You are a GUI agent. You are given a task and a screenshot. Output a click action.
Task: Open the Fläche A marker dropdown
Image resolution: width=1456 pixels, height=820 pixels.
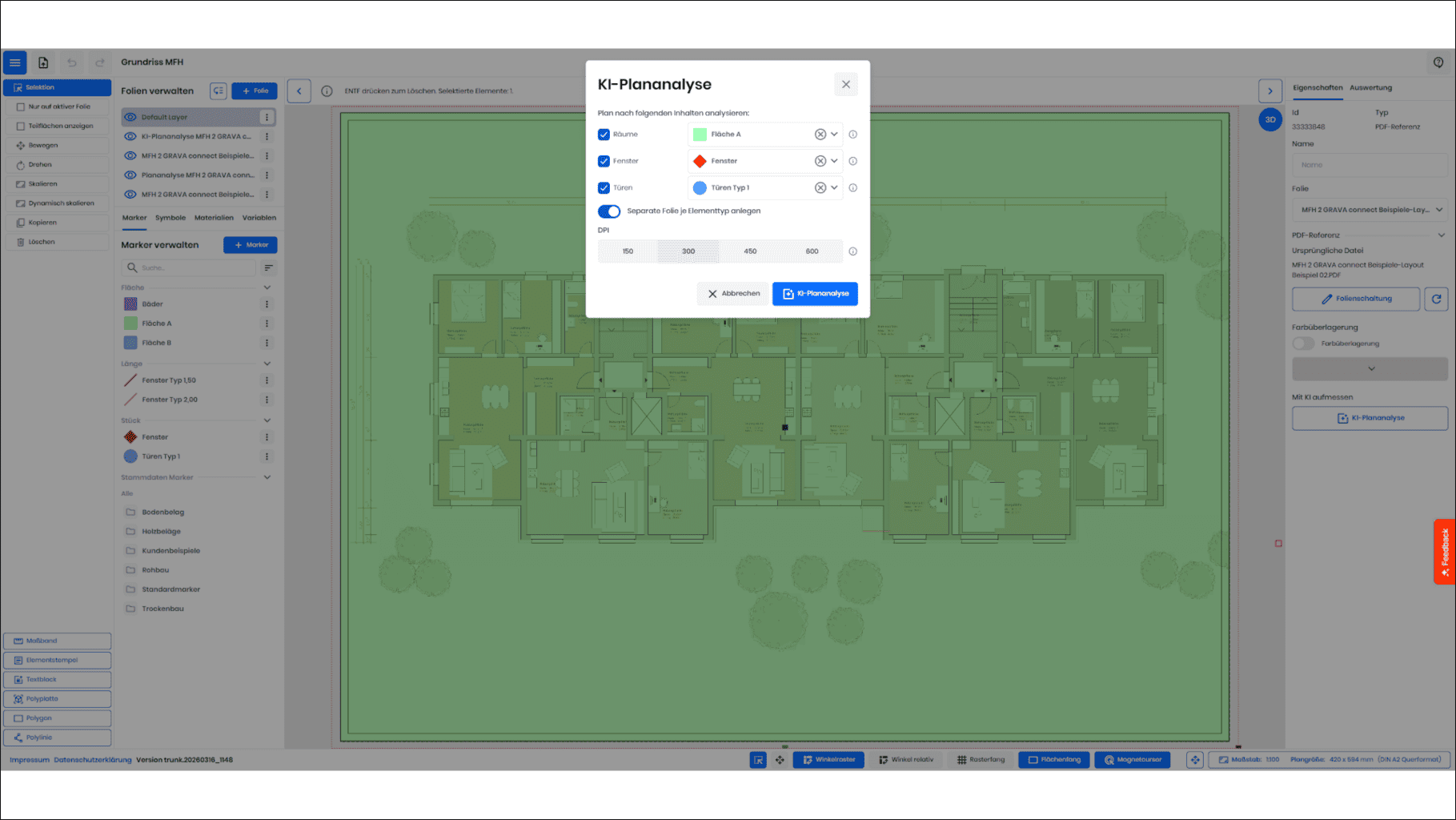(834, 135)
